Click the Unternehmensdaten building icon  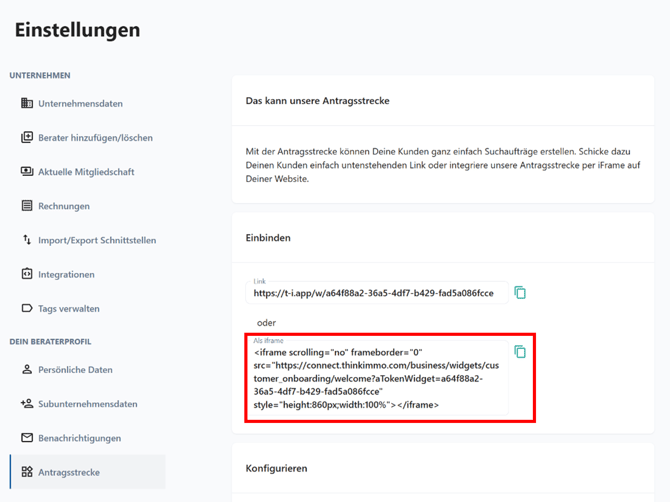point(27,103)
